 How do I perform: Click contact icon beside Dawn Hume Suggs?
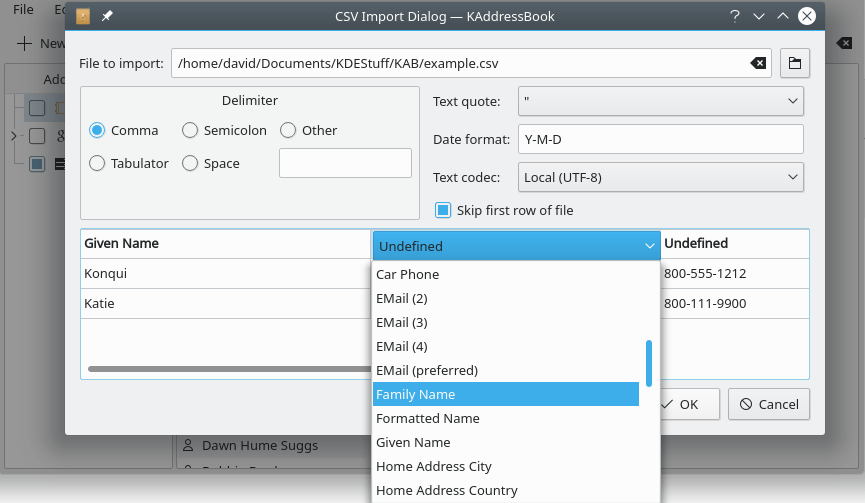[x=188, y=445]
